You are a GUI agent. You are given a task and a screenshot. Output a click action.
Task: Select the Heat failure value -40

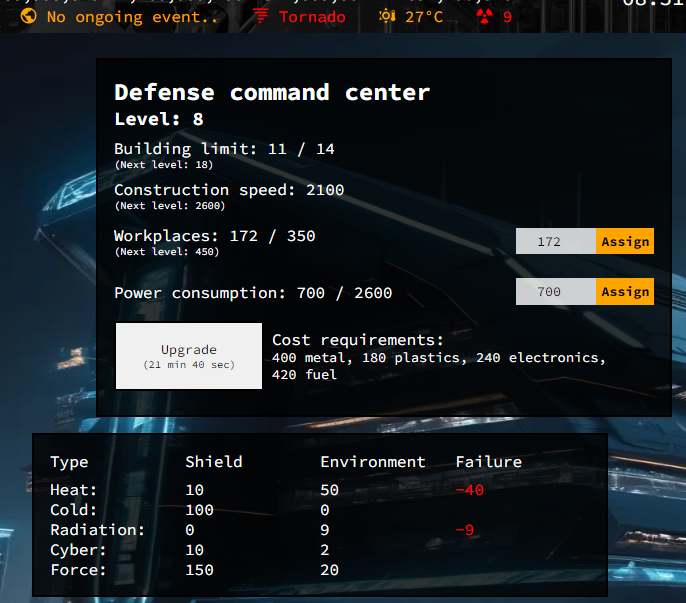tap(469, 490)
